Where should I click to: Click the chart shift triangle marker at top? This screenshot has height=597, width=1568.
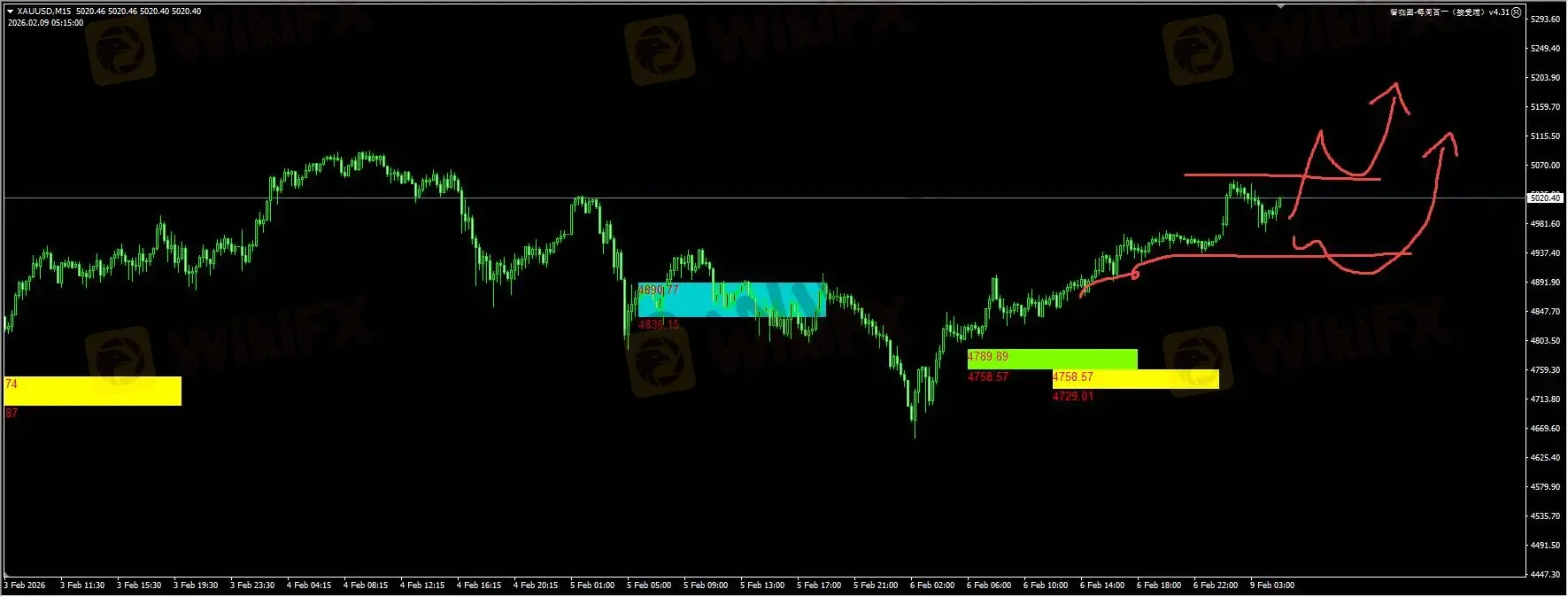(1280, 5)
